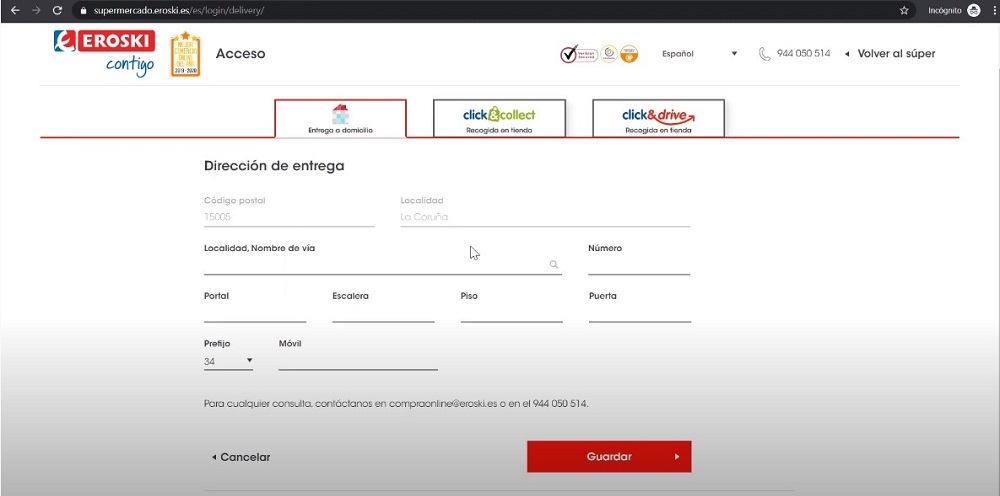Click the Cancelar link

point(240,457)
